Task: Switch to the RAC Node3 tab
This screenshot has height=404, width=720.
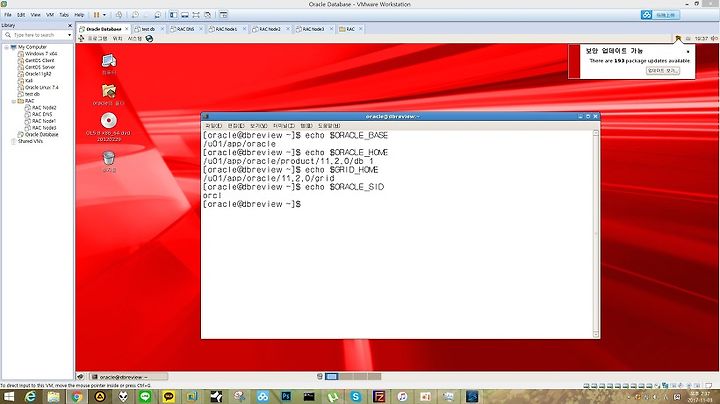Action: point(313,29)
